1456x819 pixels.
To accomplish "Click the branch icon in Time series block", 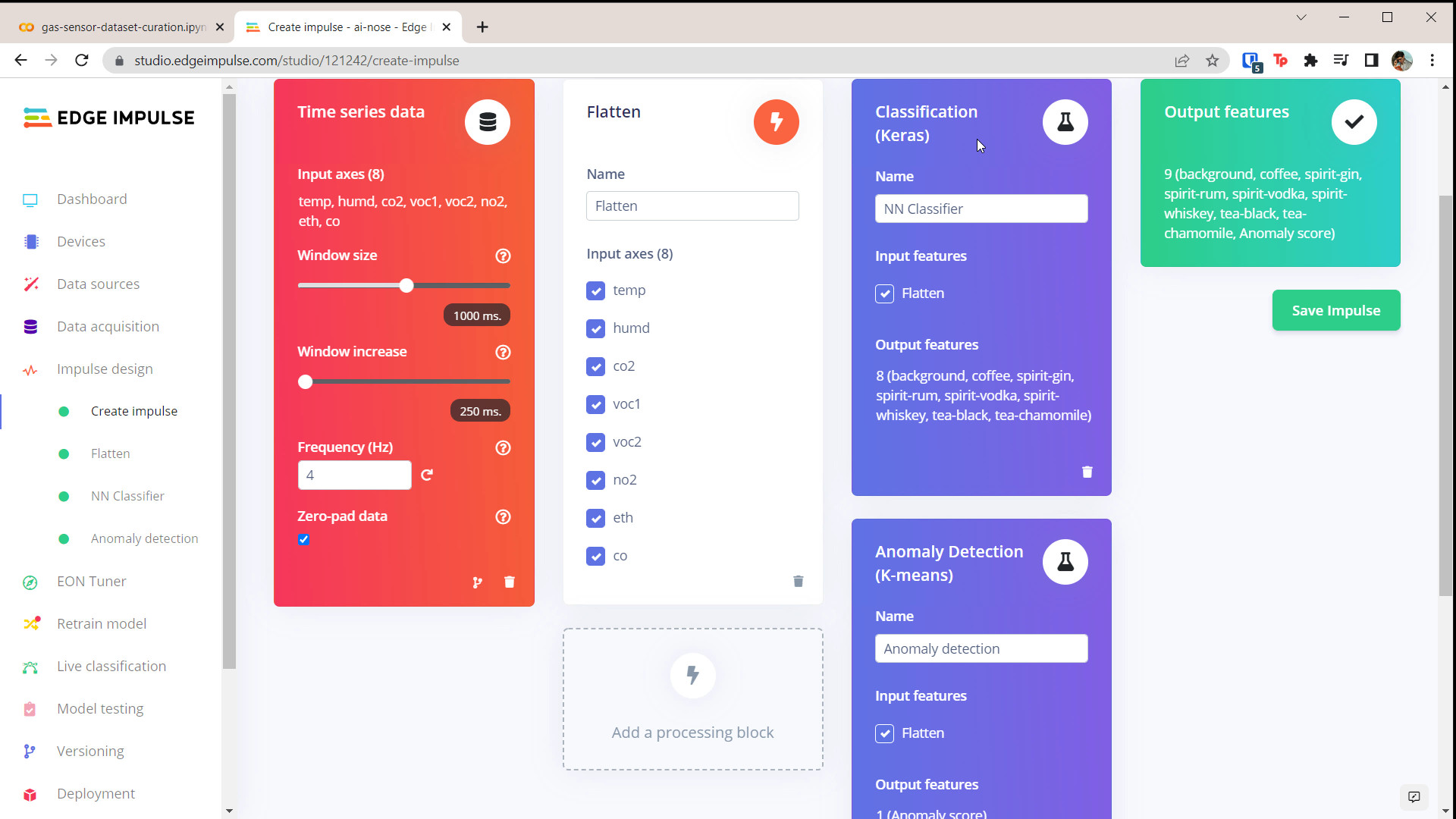I will (477, 582).
